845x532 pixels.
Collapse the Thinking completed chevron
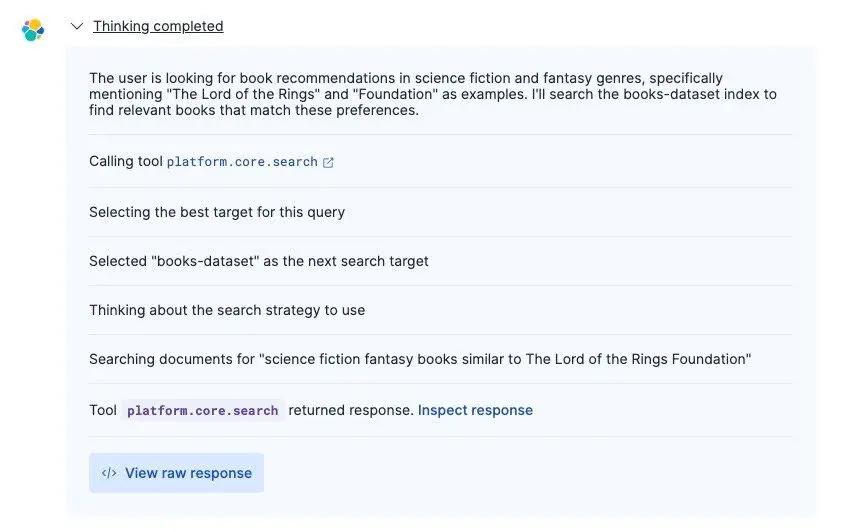click(x=77, y=27)
